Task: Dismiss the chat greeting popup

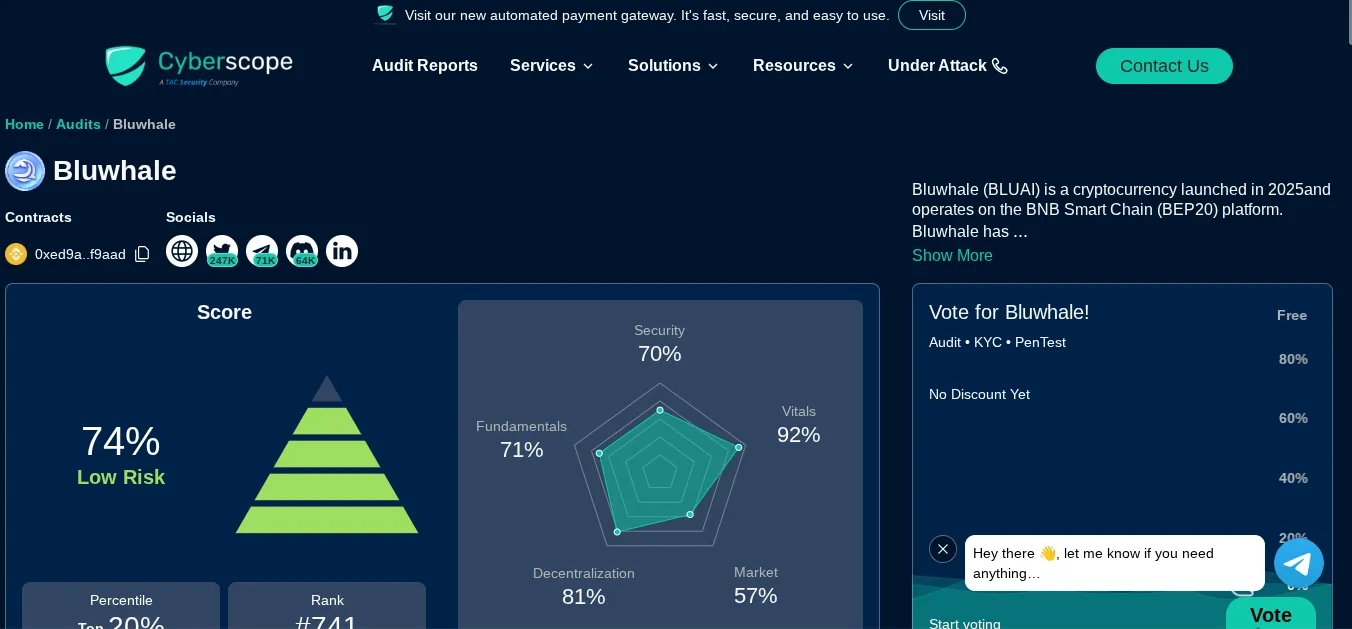Action: (943, 549)
